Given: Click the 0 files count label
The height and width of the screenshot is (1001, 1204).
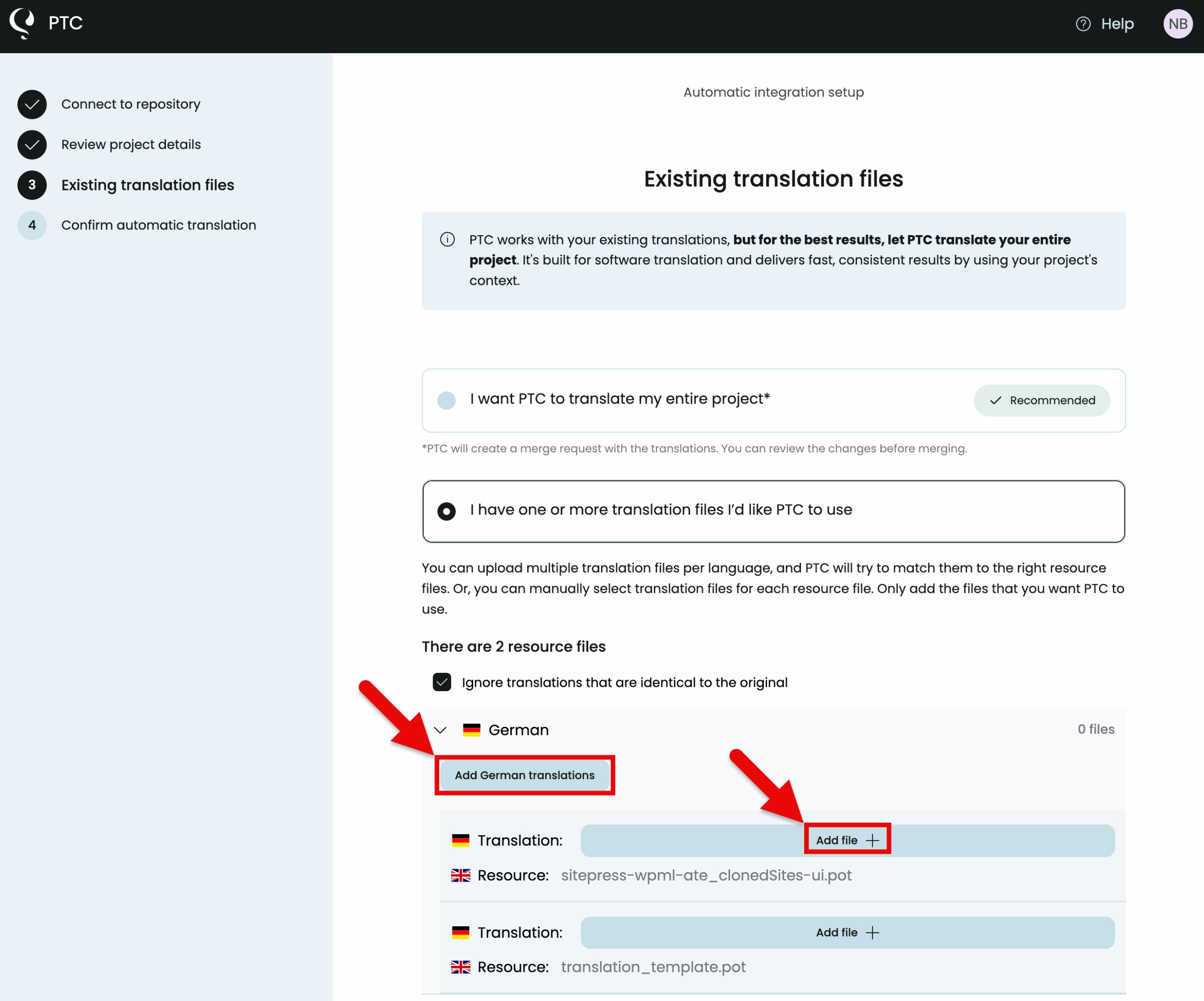Looking at the screenshot, I should click(x=1096, y=729).
